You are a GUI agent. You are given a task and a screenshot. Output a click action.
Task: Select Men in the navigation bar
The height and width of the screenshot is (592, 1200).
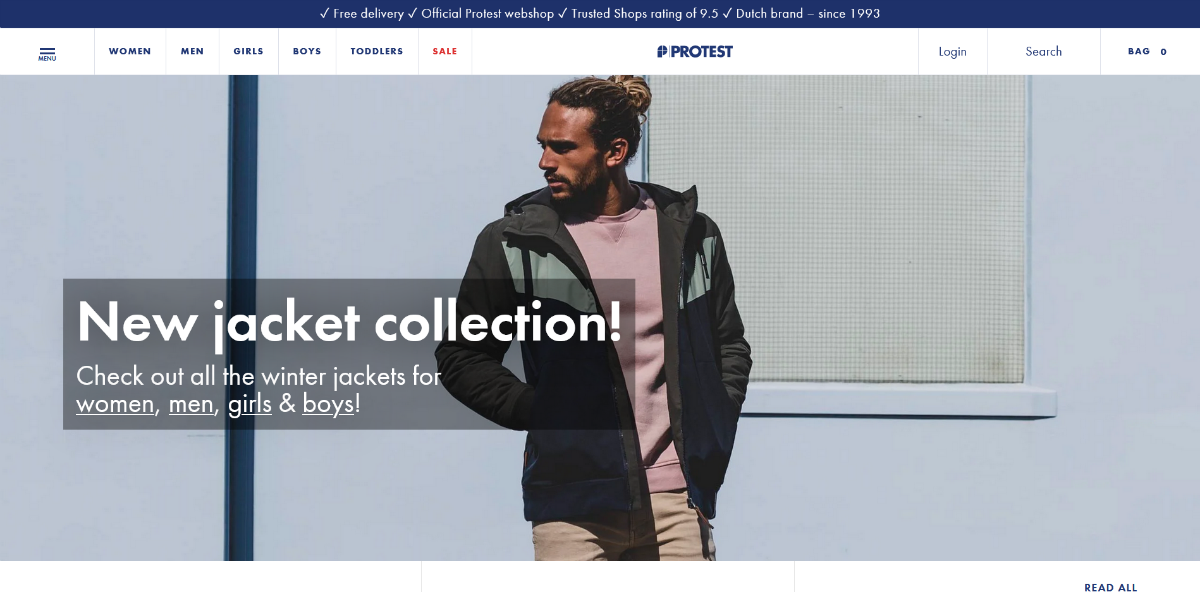pyautogui.click(x=192, y=51)
